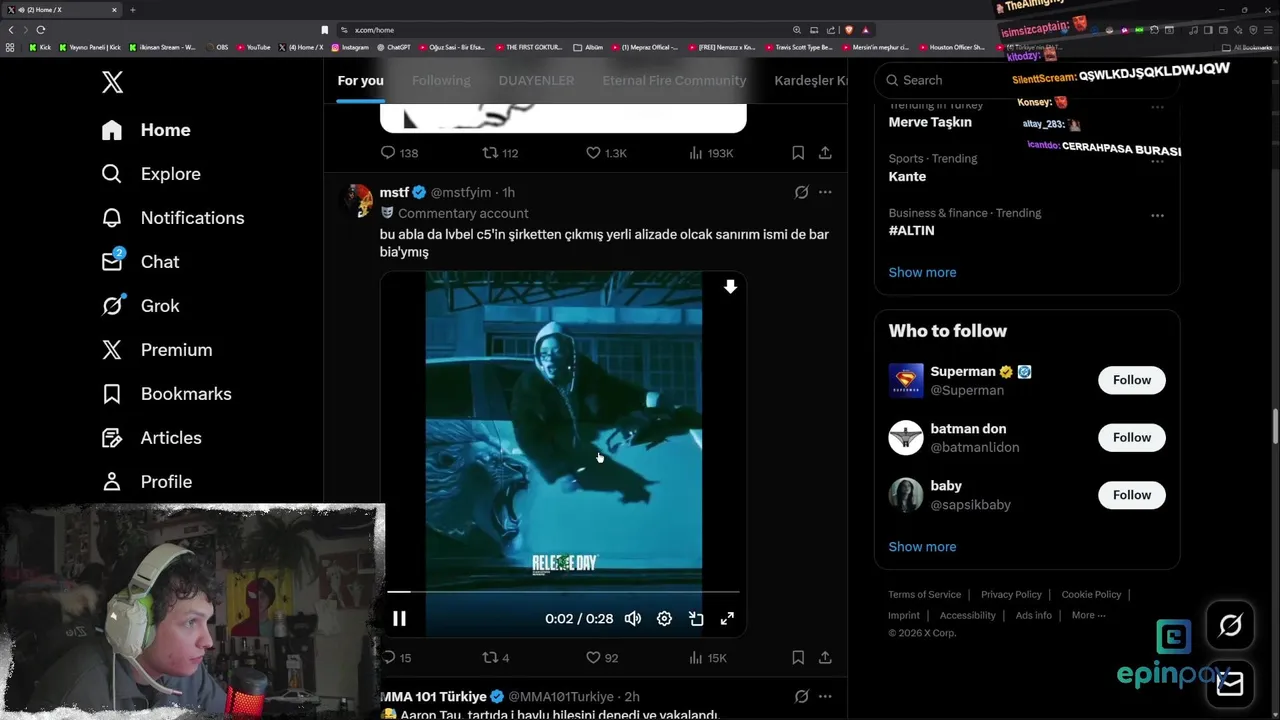
Task: Open more options for #ALTIN trend
Action: [1157, 215]
